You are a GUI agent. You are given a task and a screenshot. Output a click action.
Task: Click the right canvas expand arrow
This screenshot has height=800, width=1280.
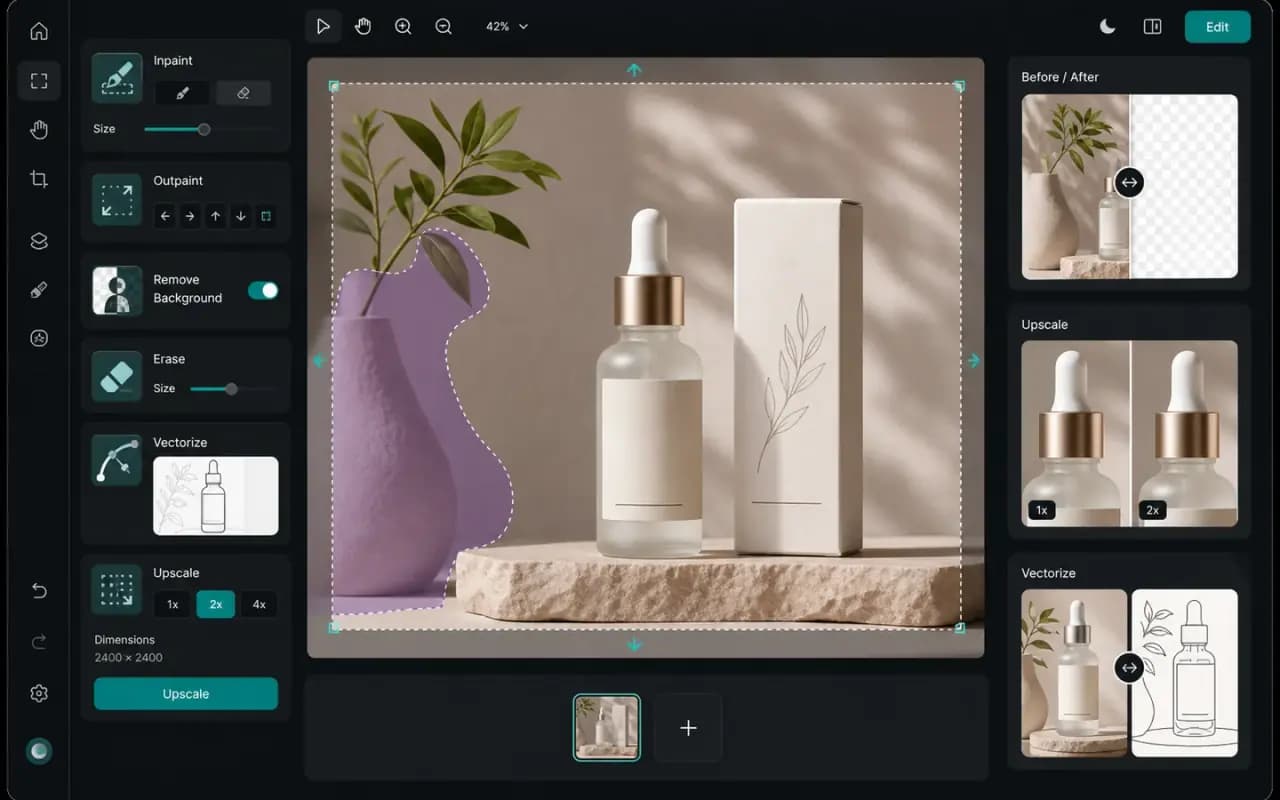click(x=974, y=360)
